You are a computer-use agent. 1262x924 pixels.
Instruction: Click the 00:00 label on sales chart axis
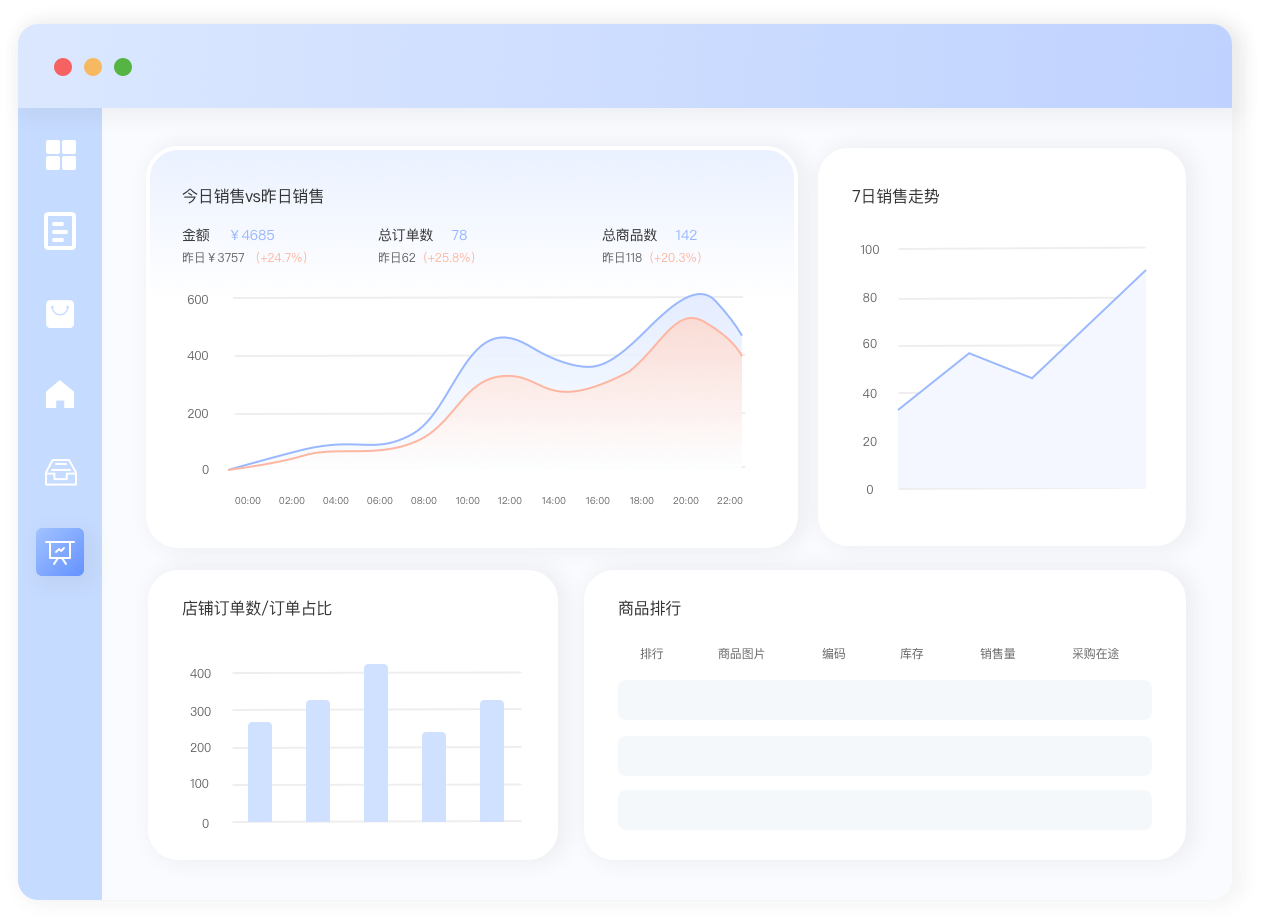point(248,500)
